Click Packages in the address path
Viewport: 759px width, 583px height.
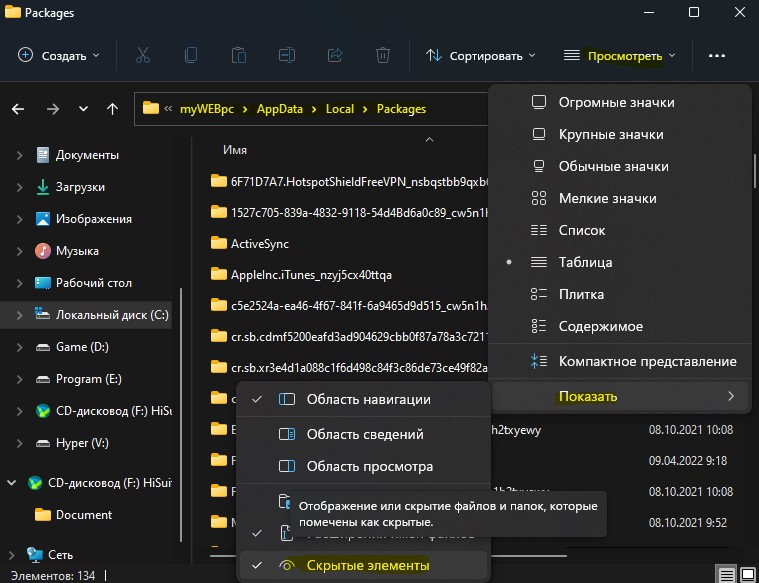(401, 108)
